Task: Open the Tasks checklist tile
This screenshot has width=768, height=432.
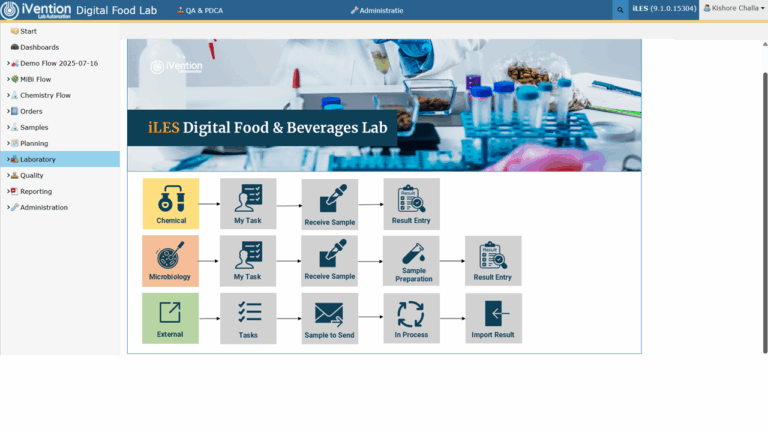Action: click(x=248, y=318)
